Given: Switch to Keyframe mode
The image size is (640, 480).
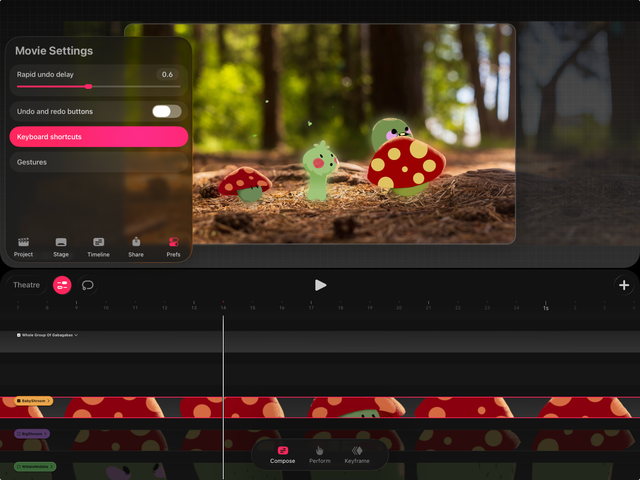Looking at the screenshot, I should pyautogui.click(x=357, y=455).
